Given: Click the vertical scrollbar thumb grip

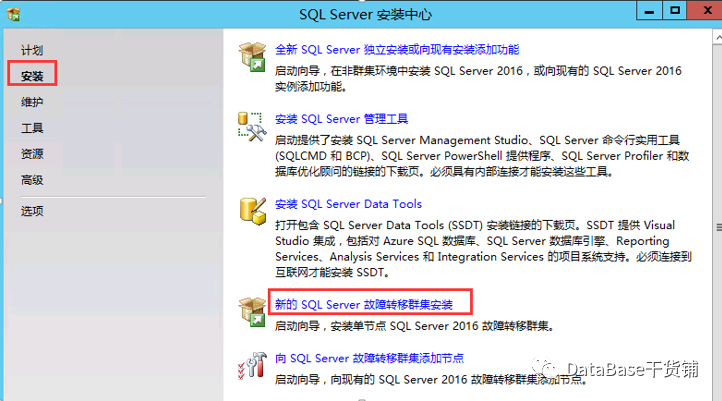Looking at the screenshot, I should point(718,227).
